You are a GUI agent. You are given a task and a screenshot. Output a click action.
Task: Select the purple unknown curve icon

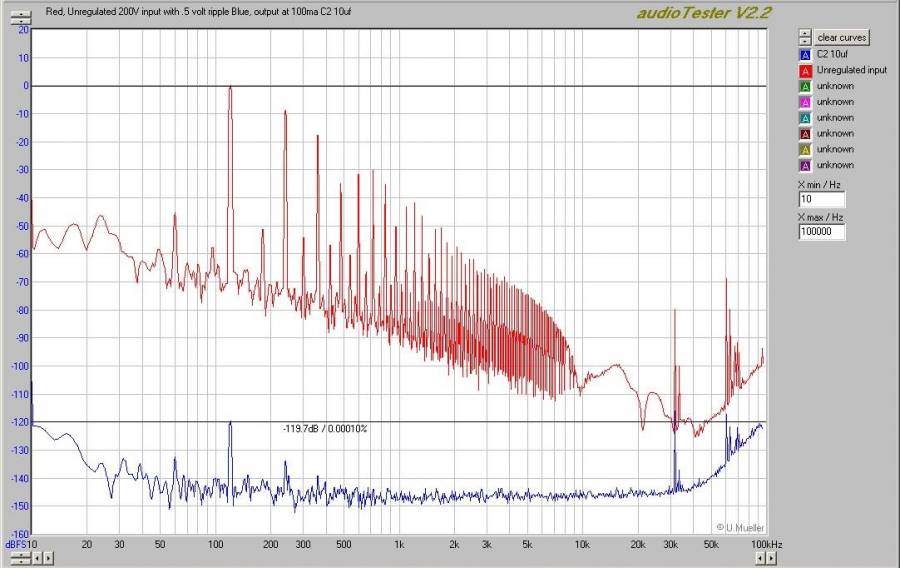[x=804, y=165]
